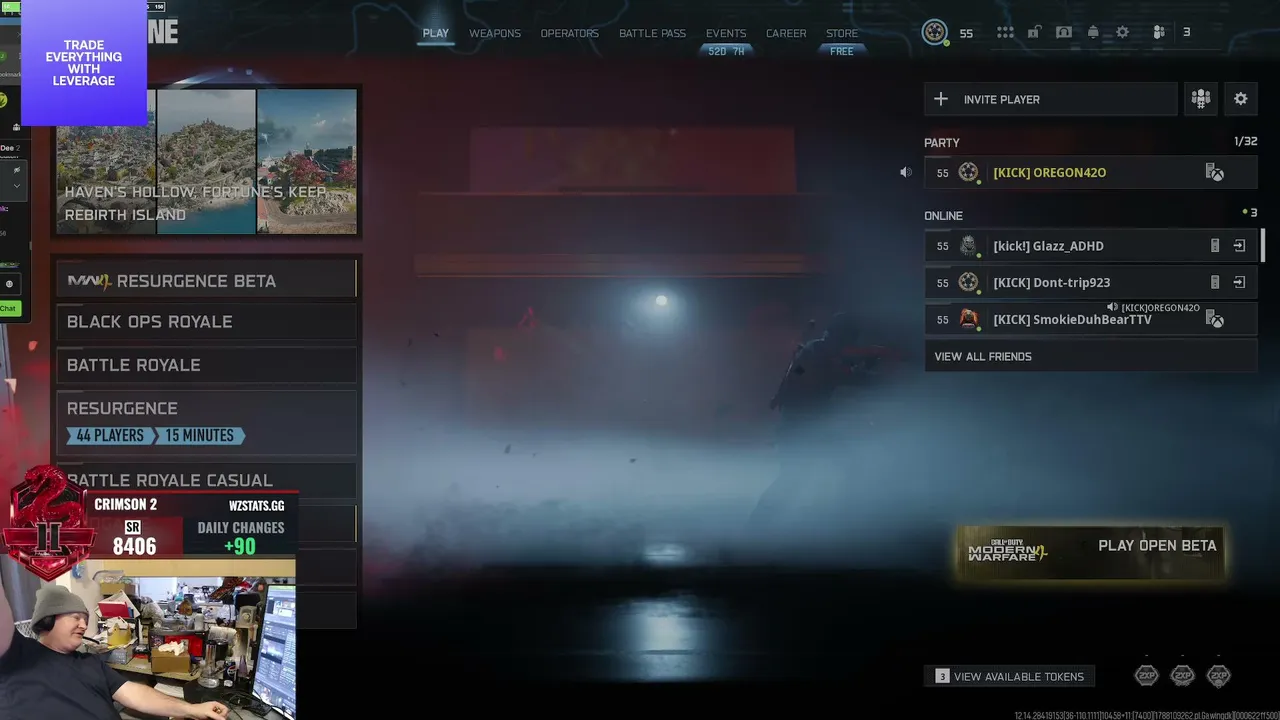The image size is (1280, 720).
Task: Click the friends count number 3 in top bar
Action: click(x=1187, y=32)
